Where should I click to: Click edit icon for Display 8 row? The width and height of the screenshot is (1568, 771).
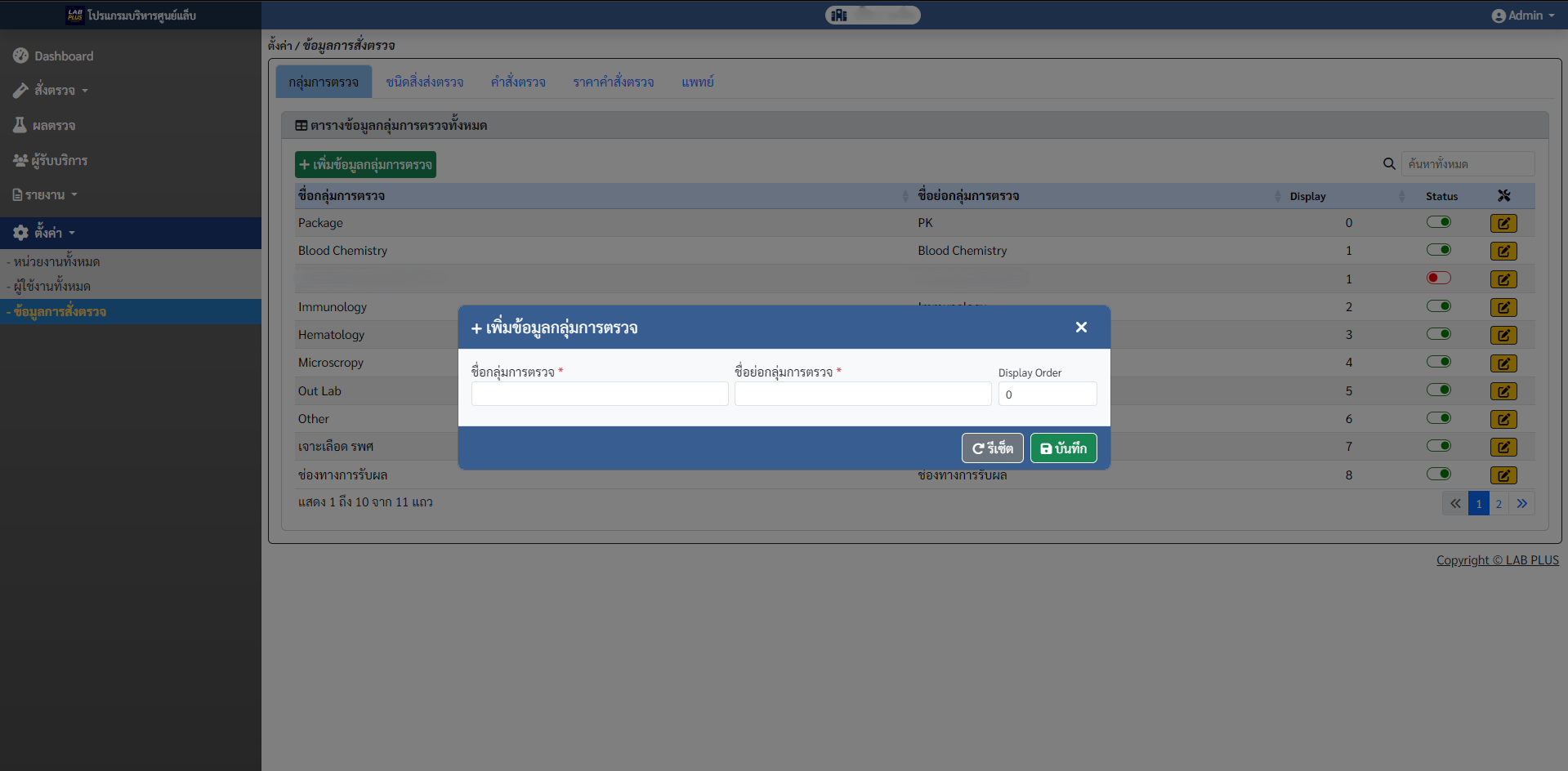pyautogui.click(x=1503, y=475)
